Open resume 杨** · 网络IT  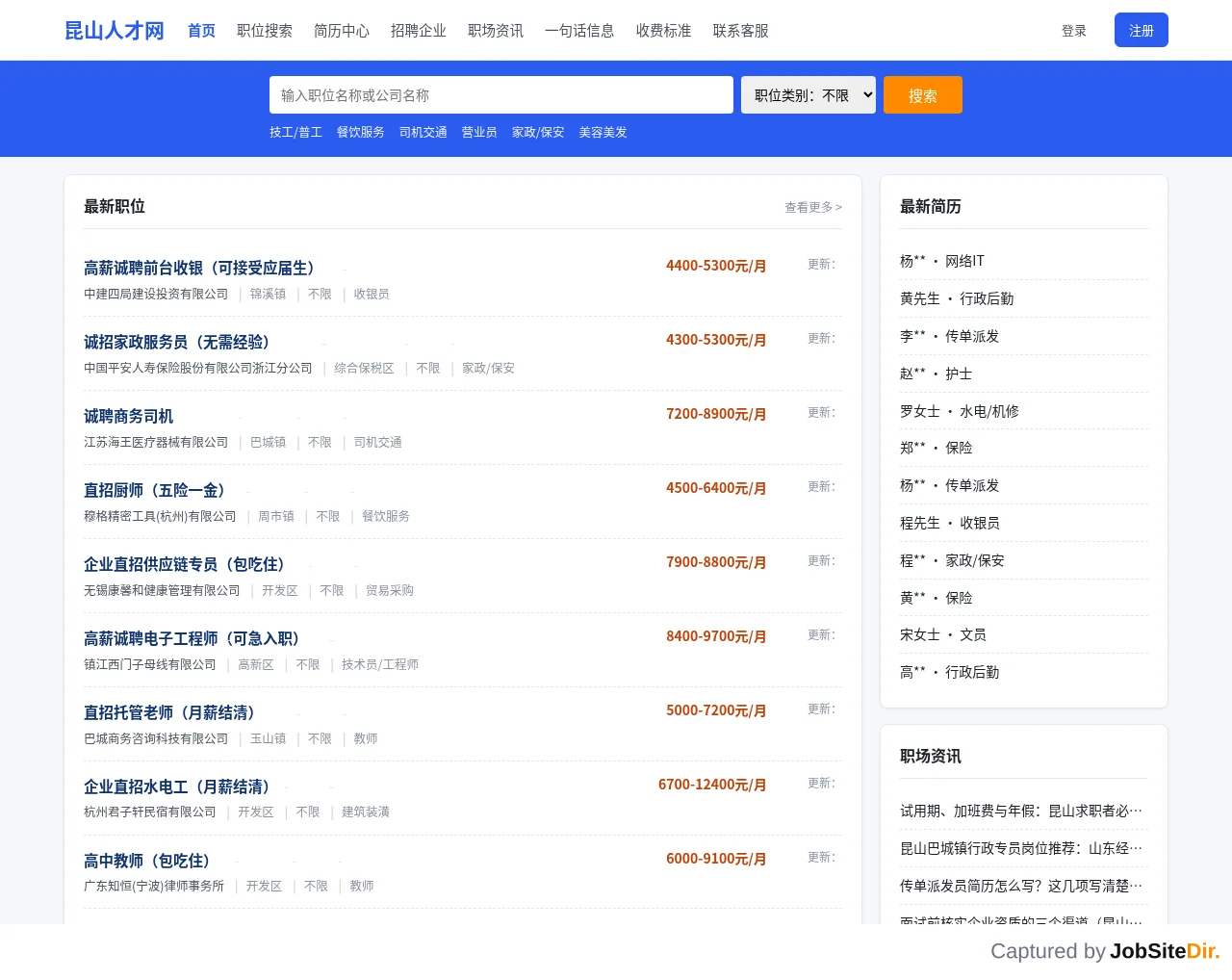coord(942,261)
